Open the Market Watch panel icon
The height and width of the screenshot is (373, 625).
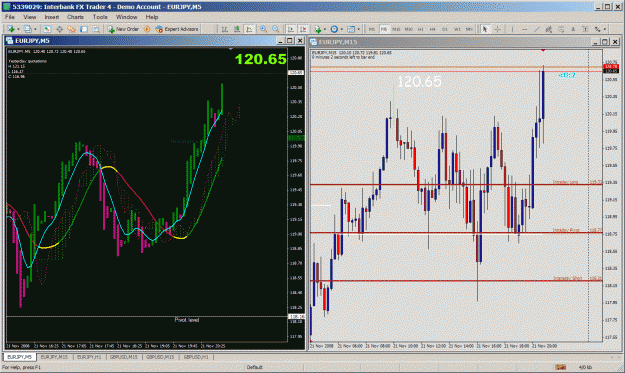tap(47, 29)
